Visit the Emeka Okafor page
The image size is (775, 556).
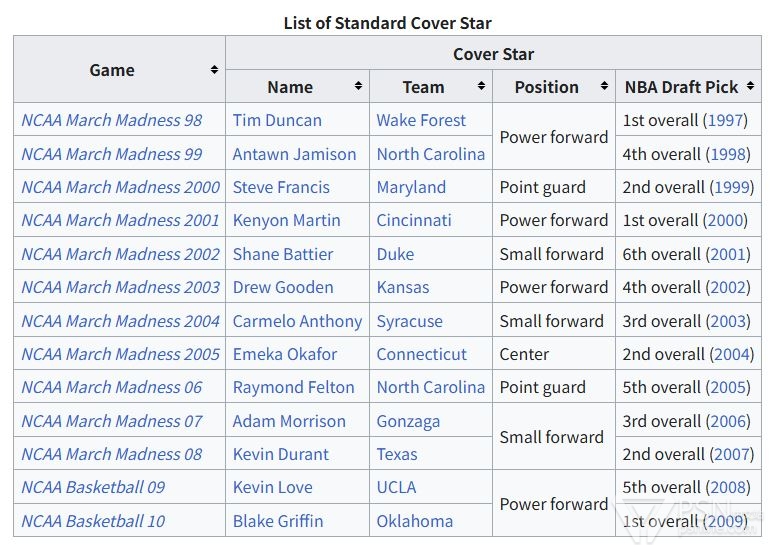click(285, 354)
